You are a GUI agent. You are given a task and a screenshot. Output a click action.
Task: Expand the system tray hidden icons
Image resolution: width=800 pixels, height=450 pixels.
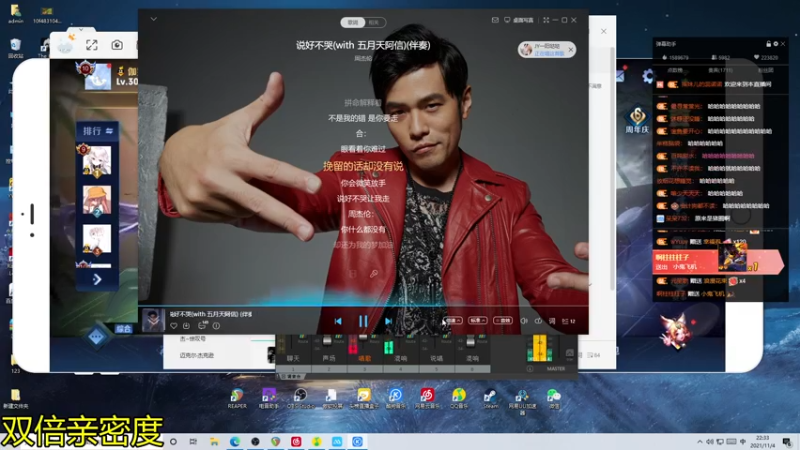click(x=699, y=442)
